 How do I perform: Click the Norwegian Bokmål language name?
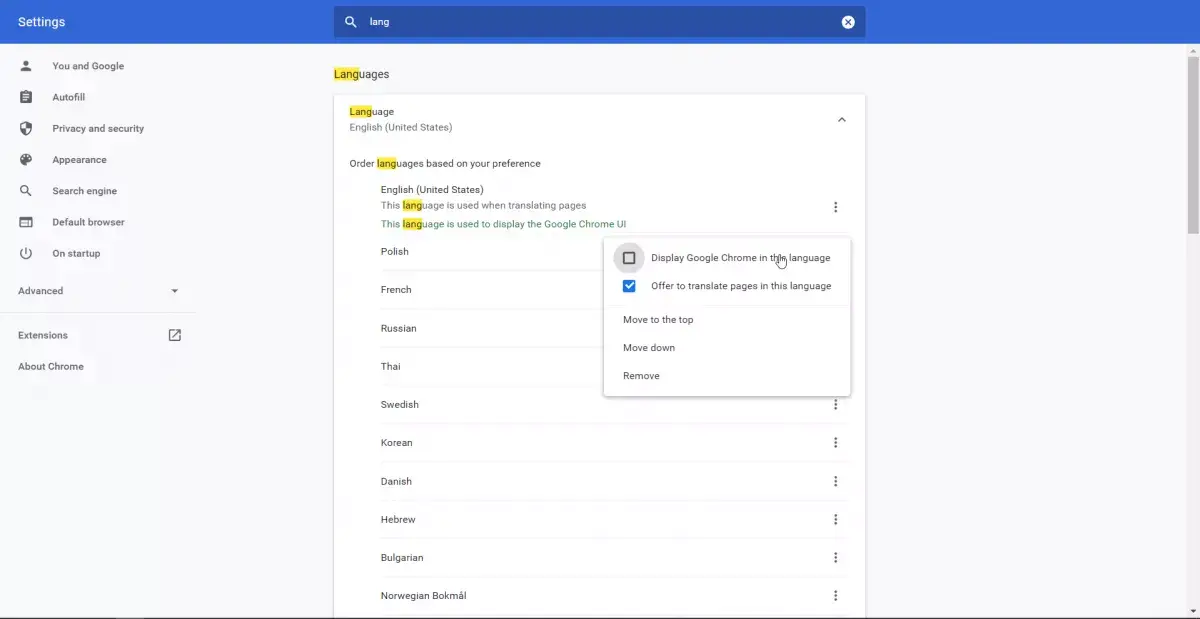coord(423,596)
